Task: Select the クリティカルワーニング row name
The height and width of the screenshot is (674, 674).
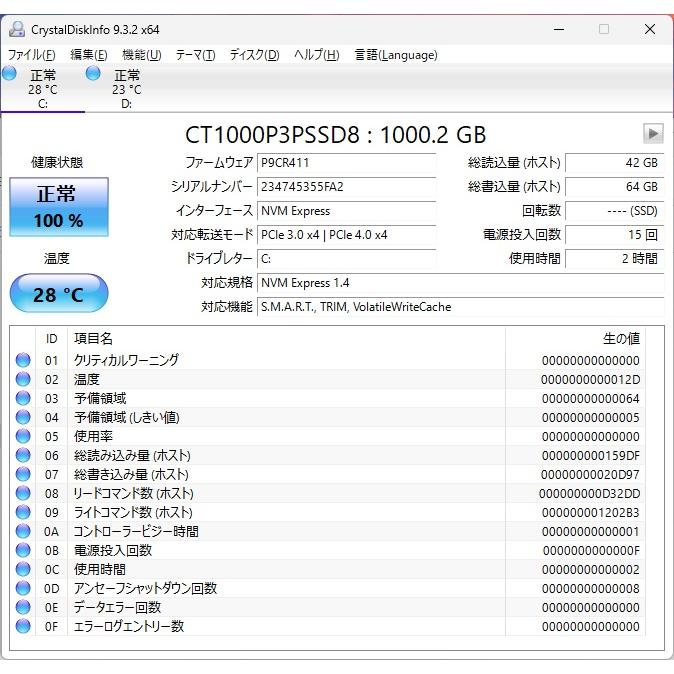Action: coord(126,360)
